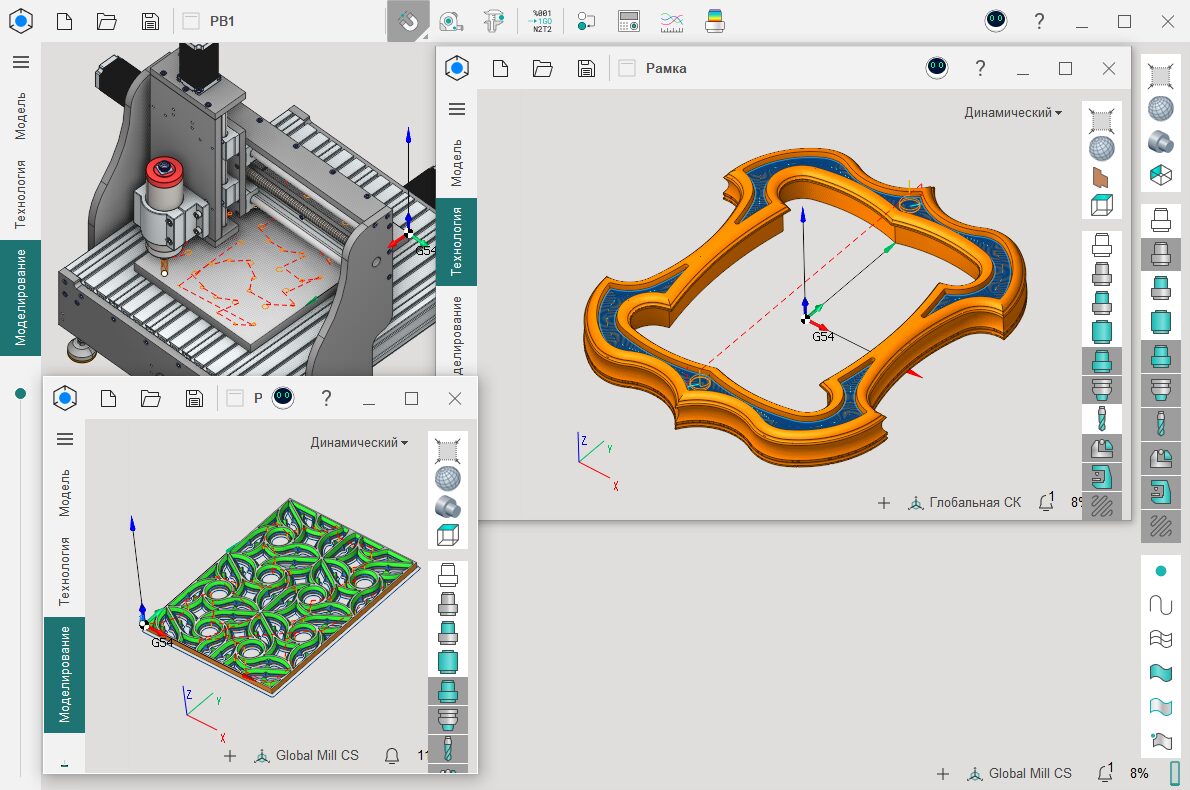Toggle milling tool visibility in Рамка window
Viewport: 1190px width, 790px height.
[x=1101, y=418]
